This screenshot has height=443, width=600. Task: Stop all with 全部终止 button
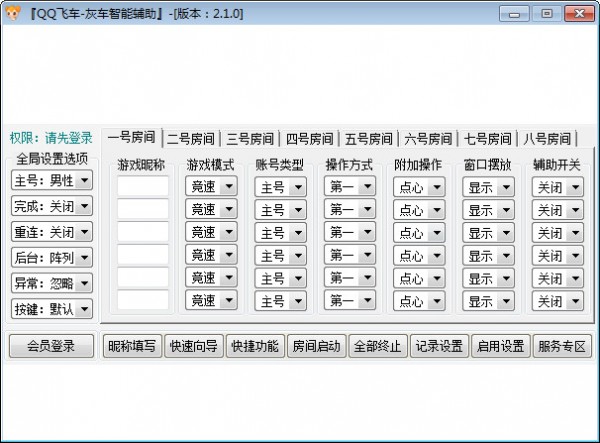[378, 346]
